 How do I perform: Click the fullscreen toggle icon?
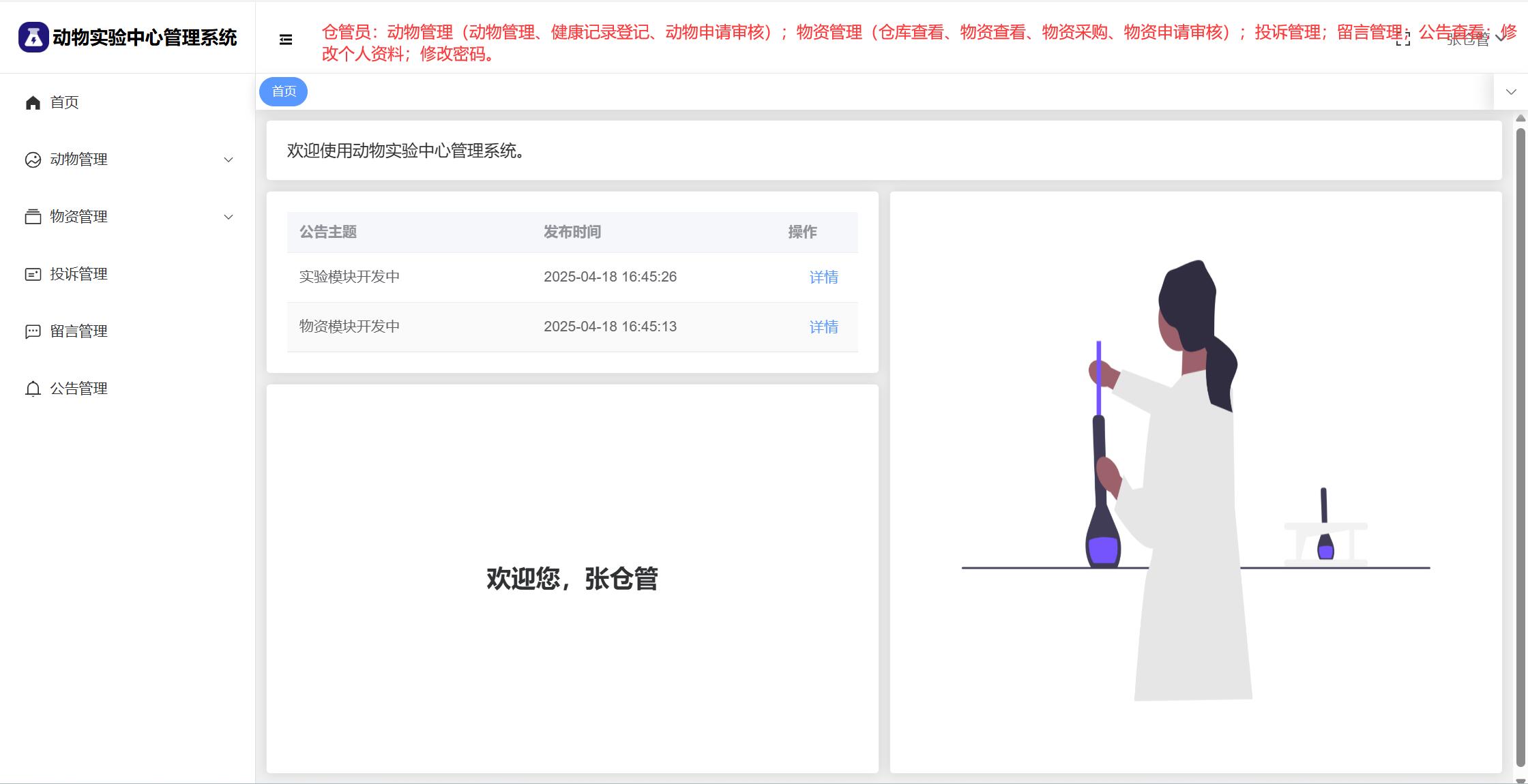[x=1402, y=40]
